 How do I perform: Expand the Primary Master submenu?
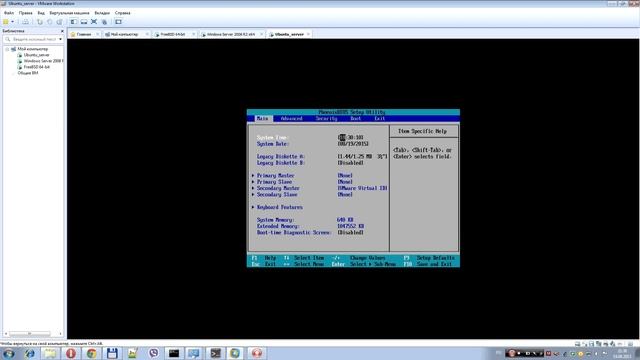(x=275, y=176)
